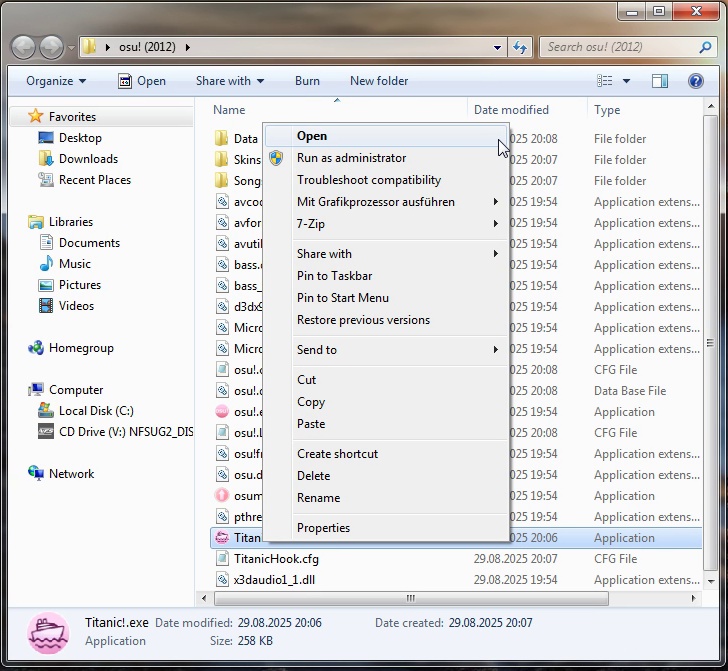Click the search magnifier icon

coord(705,47)
